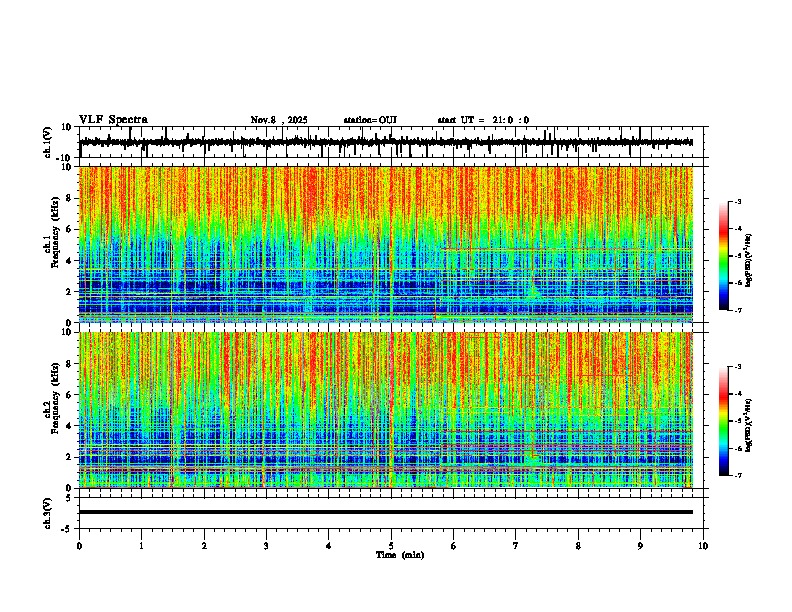The image size is (792, 612).
Task: Click the ch.1 colorbar log(PSD) units label
Action: pos(749,261)
